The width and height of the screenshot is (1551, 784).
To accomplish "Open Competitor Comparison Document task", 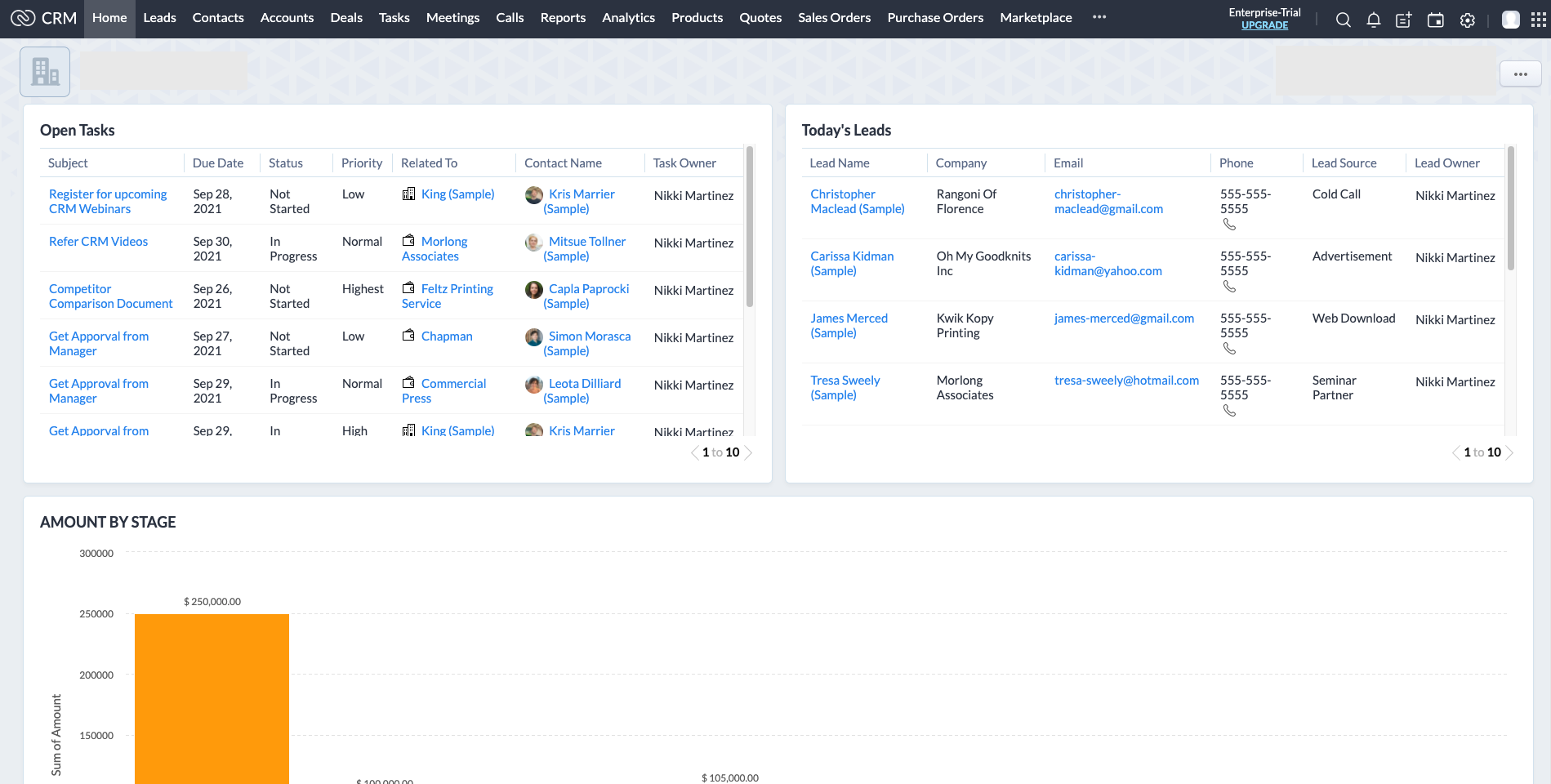I will 111,296.
